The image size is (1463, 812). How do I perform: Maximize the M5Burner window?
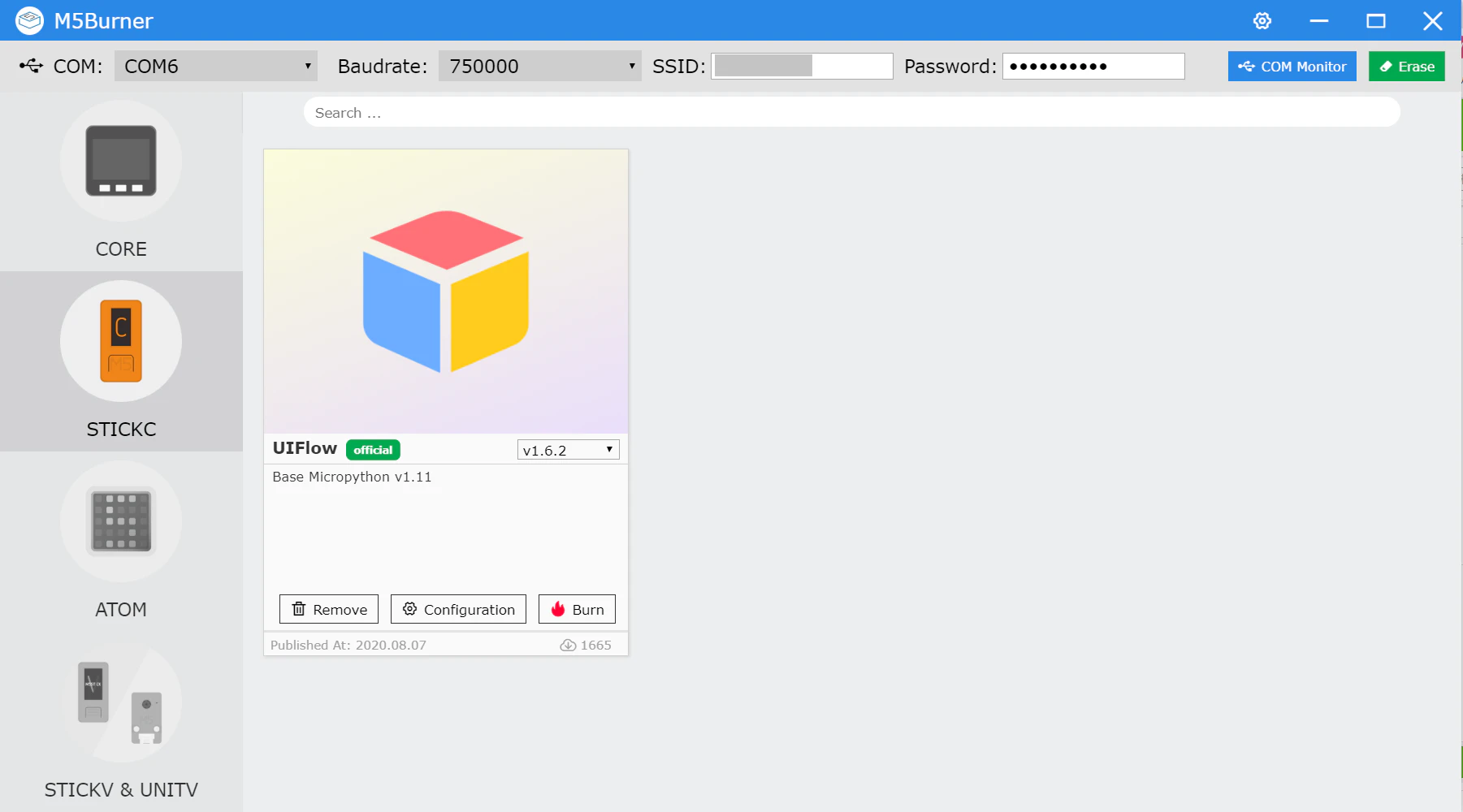coord(1376,21)
